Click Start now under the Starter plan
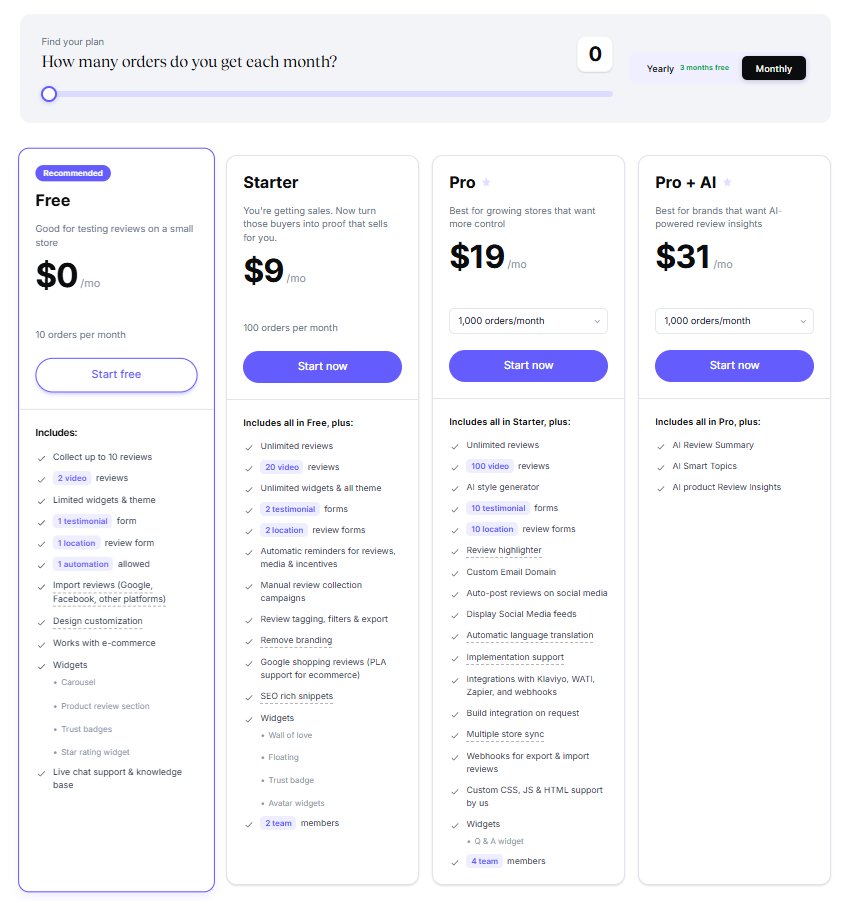Screen dimensions: 850x901 click(322, 367)
